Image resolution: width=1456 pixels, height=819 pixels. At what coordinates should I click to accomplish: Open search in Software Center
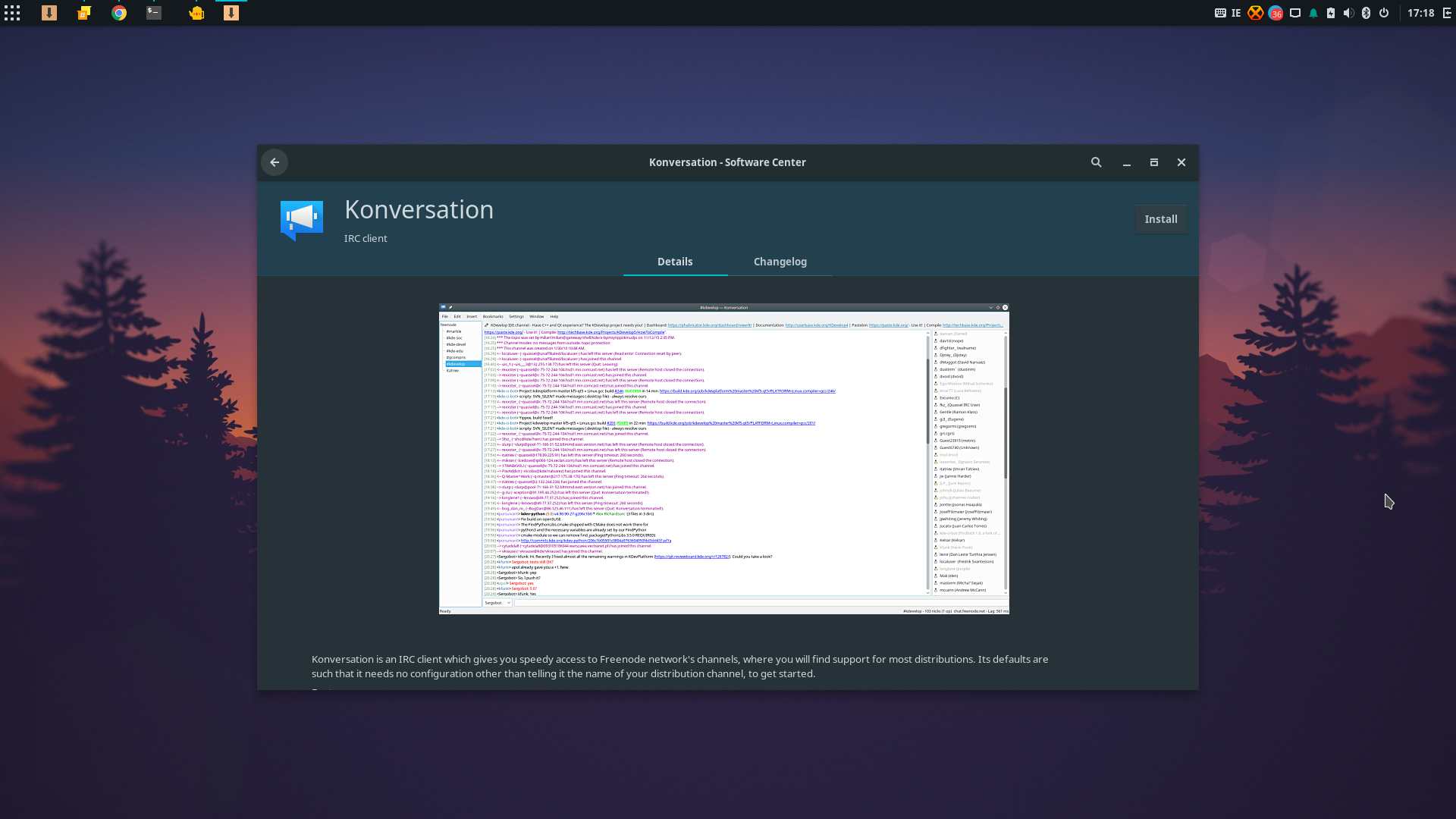tap(1097, 162)
